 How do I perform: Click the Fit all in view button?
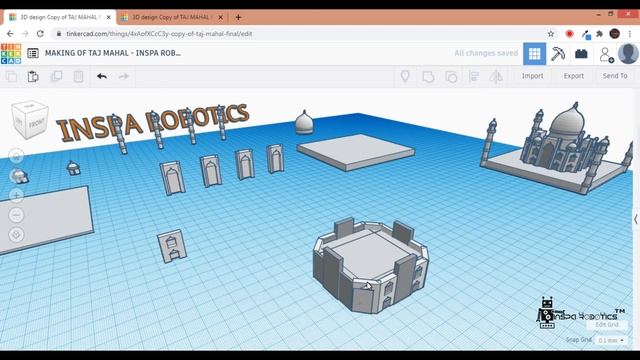17,176
